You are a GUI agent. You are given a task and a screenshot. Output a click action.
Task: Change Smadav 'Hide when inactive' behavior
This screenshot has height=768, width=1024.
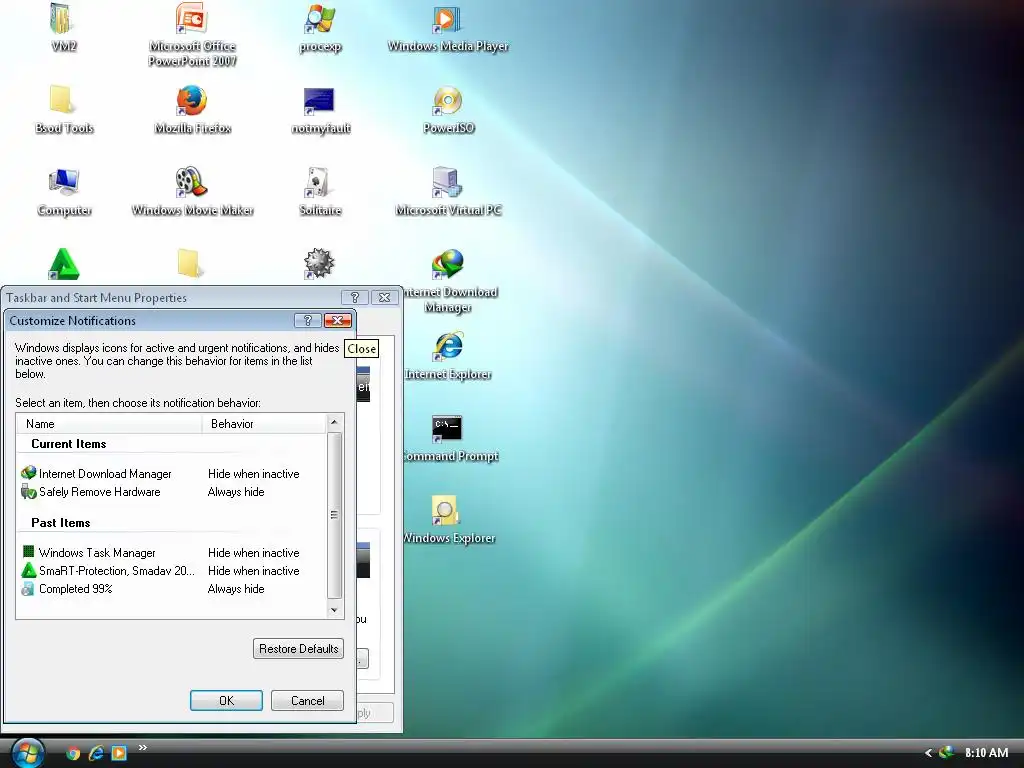pyautogui.click(x=253, y=571)
